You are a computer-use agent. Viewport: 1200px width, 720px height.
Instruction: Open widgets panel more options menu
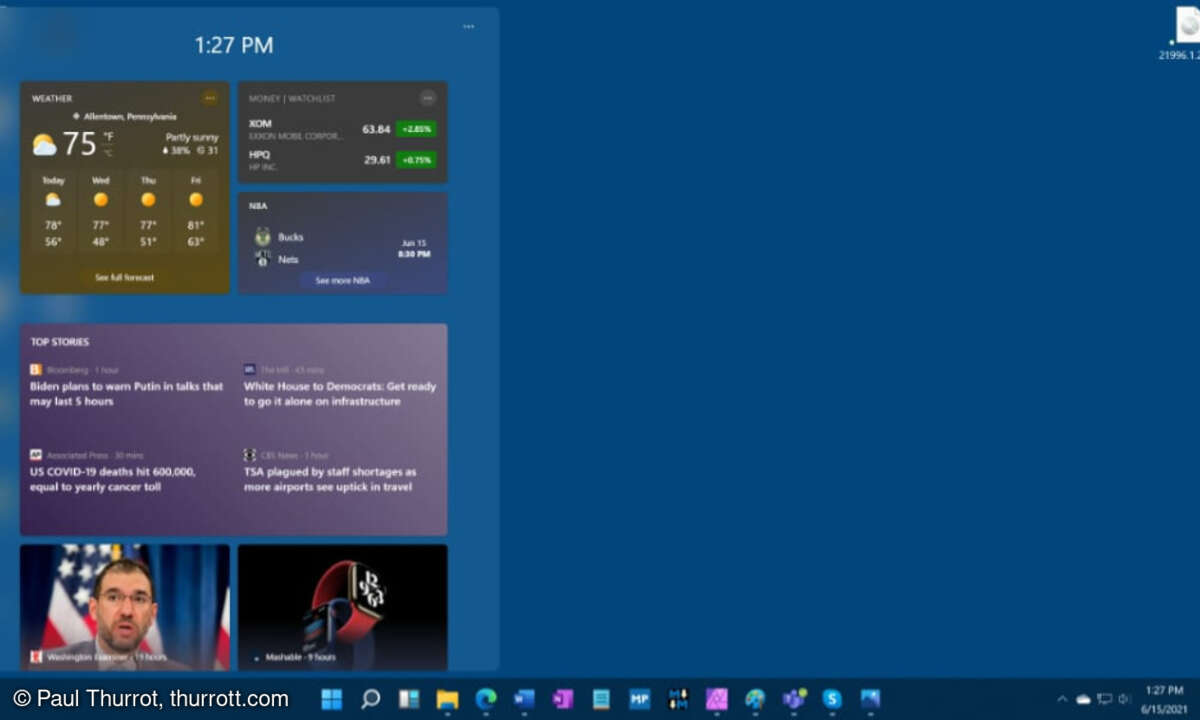468,26
